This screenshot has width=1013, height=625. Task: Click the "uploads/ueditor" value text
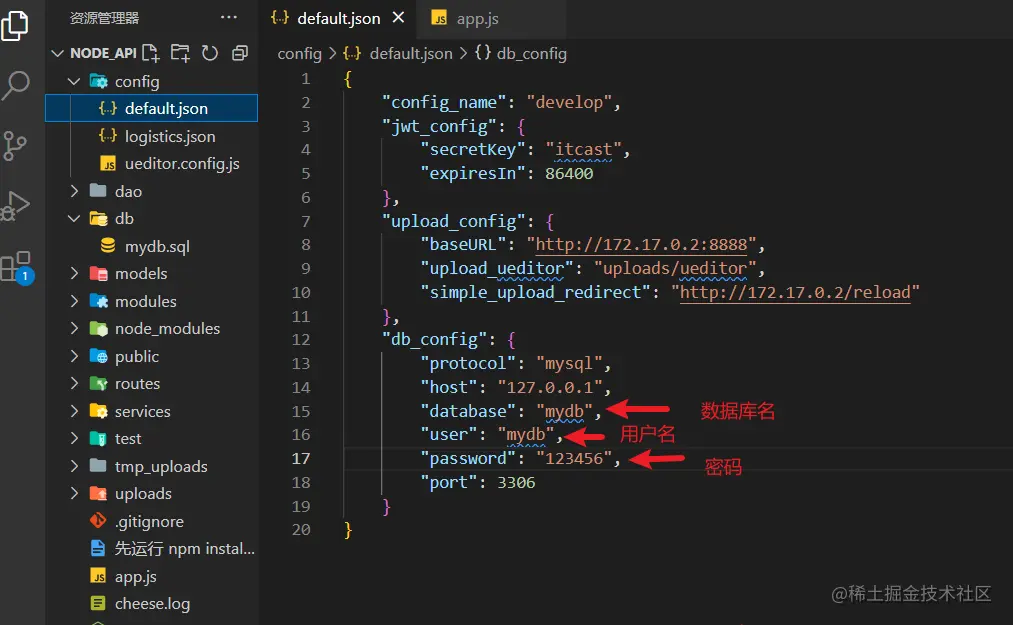[x=675, y=268]
